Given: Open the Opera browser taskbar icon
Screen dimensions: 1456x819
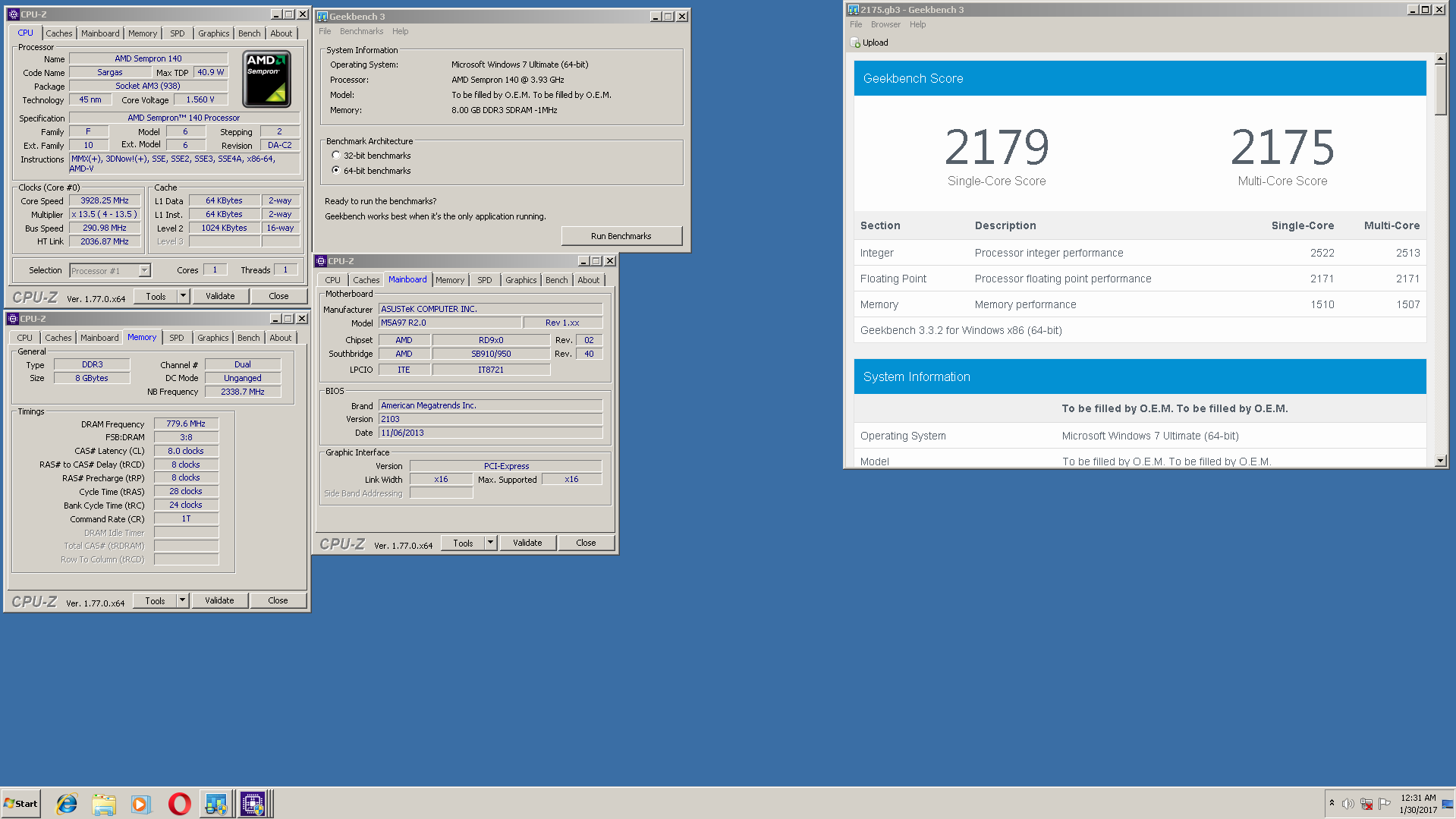Looking at the screenshot, I should [x=179, y=804].
